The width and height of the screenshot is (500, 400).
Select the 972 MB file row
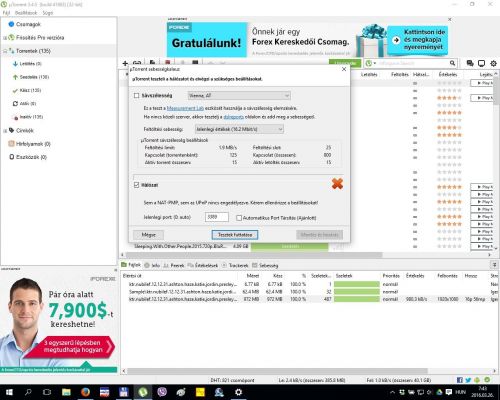coord(308,299)
